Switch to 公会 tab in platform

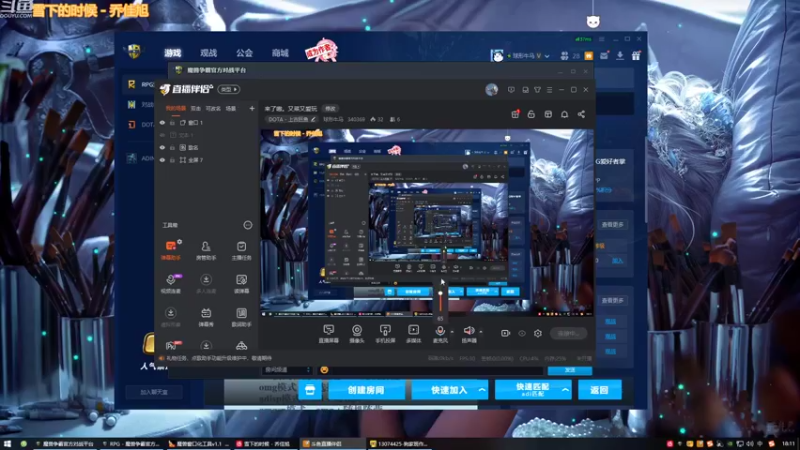(x=244, y=53)
